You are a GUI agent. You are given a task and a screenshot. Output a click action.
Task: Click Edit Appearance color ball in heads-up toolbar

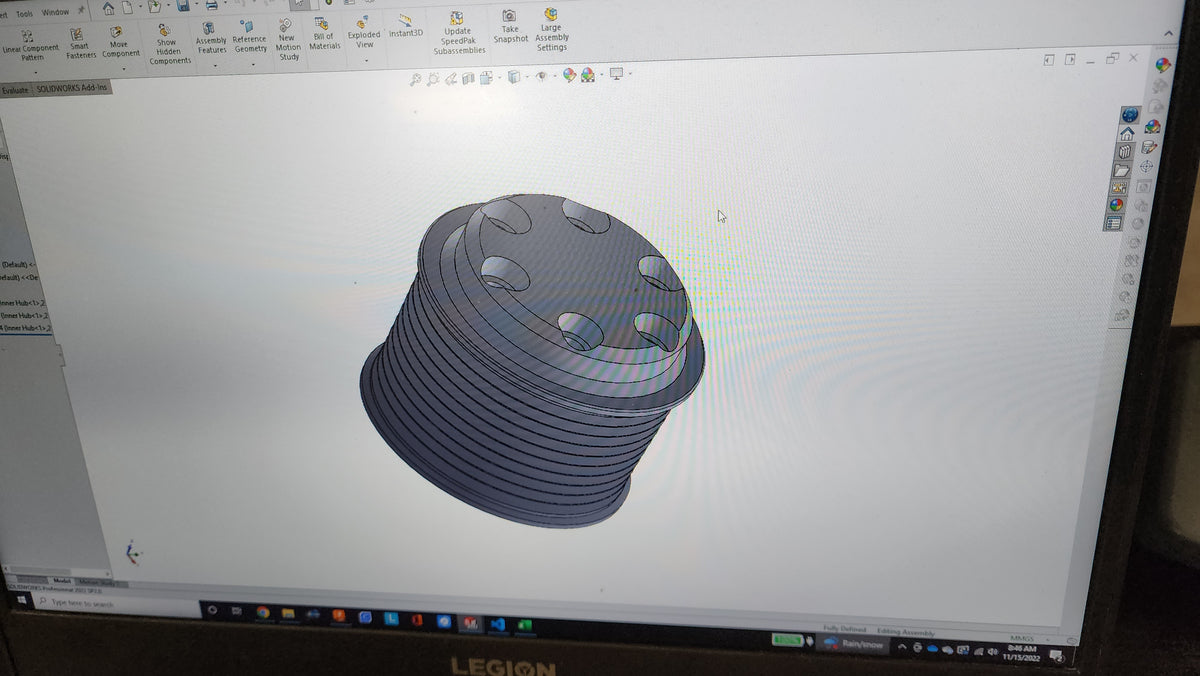569,75
